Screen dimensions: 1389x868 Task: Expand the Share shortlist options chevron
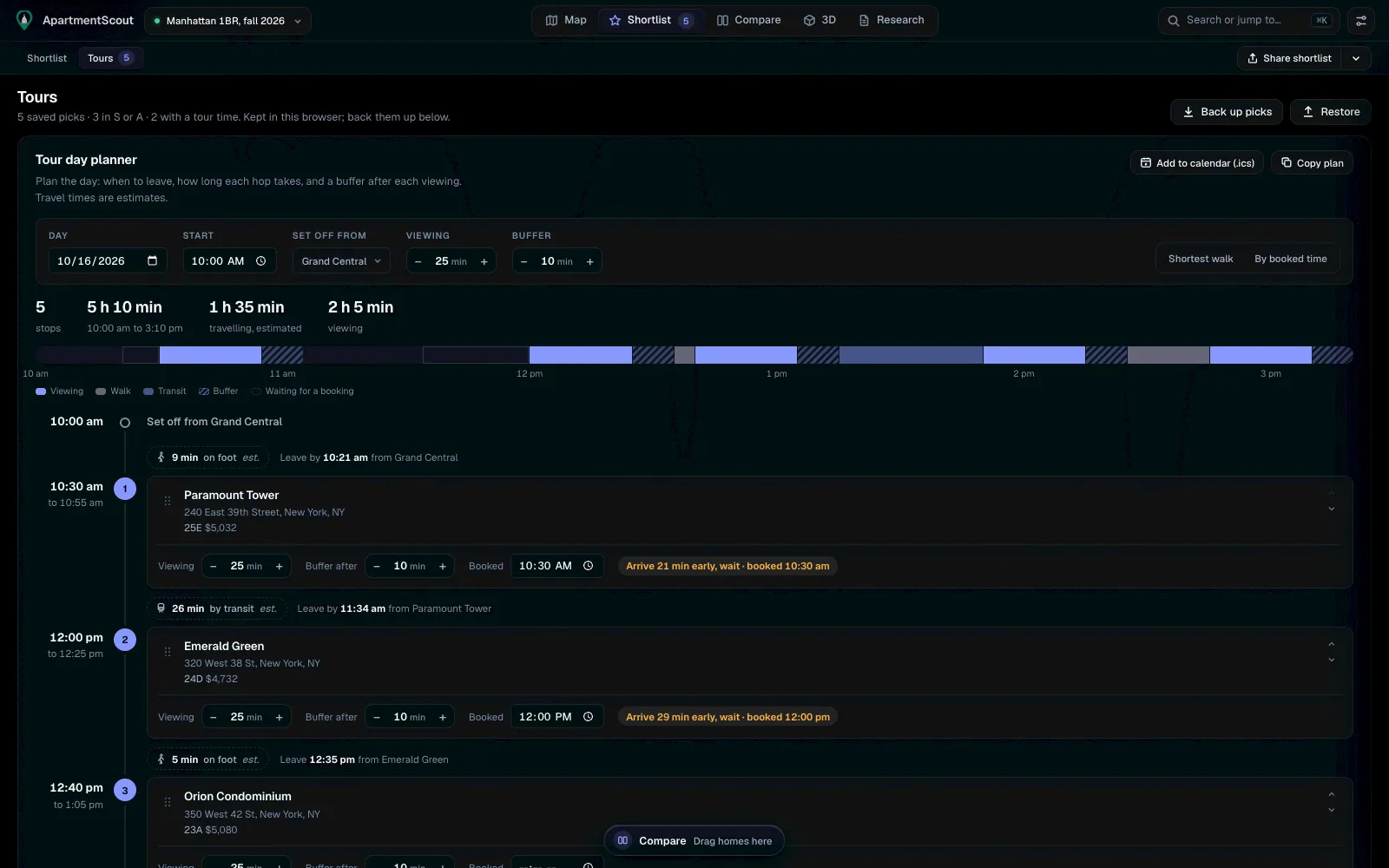(x=1356, y=58)
